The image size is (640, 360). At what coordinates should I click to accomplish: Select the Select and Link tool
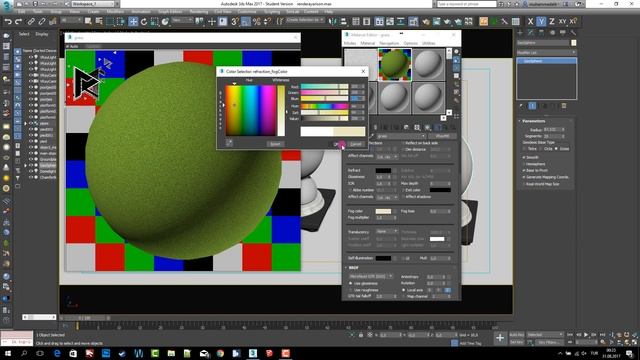click(31, 22)
